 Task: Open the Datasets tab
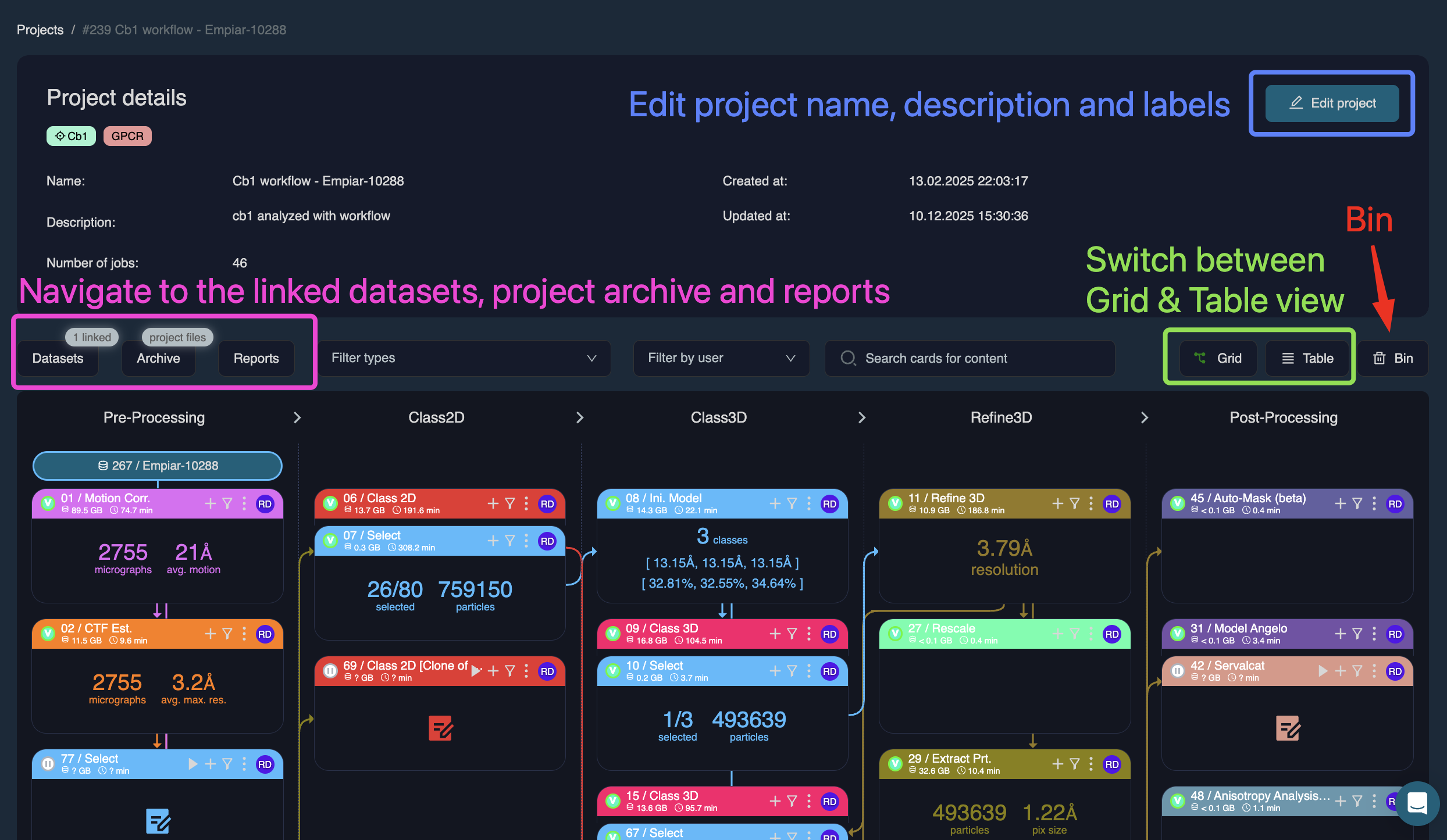pos(58,358)
